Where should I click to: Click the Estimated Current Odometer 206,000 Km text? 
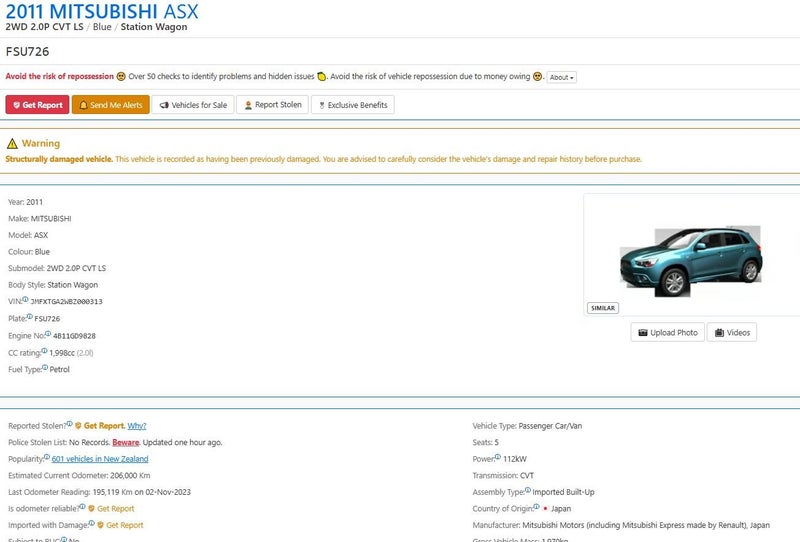point(79,476)
